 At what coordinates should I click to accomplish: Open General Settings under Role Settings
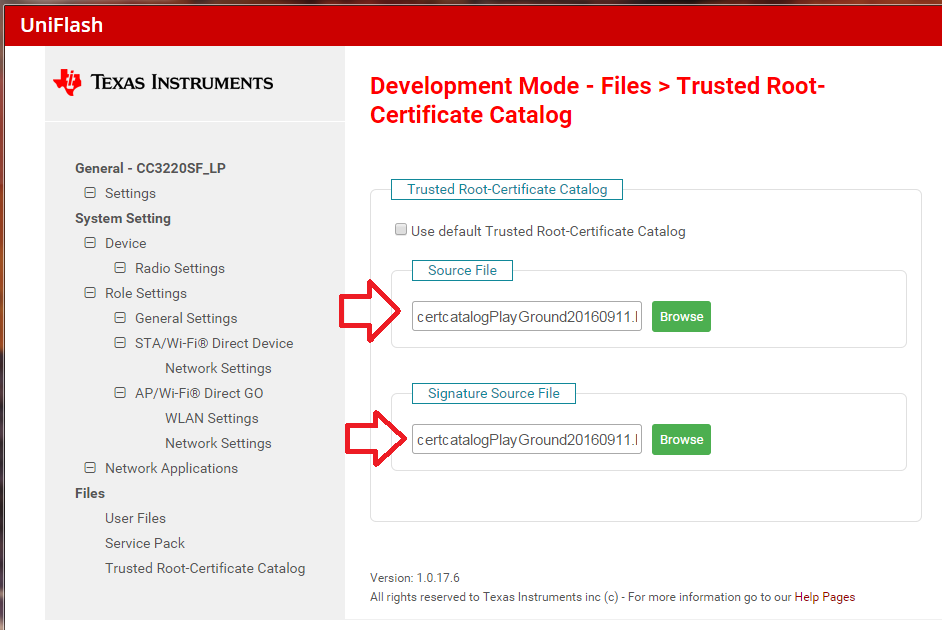(186, 318)
